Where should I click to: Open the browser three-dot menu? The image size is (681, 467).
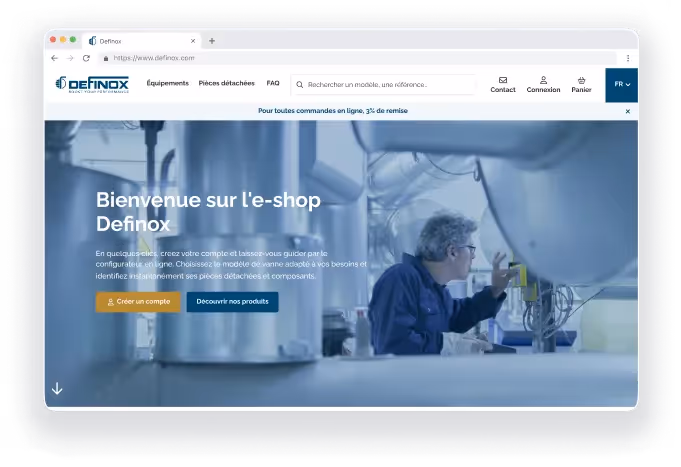(x=628, y=58)
